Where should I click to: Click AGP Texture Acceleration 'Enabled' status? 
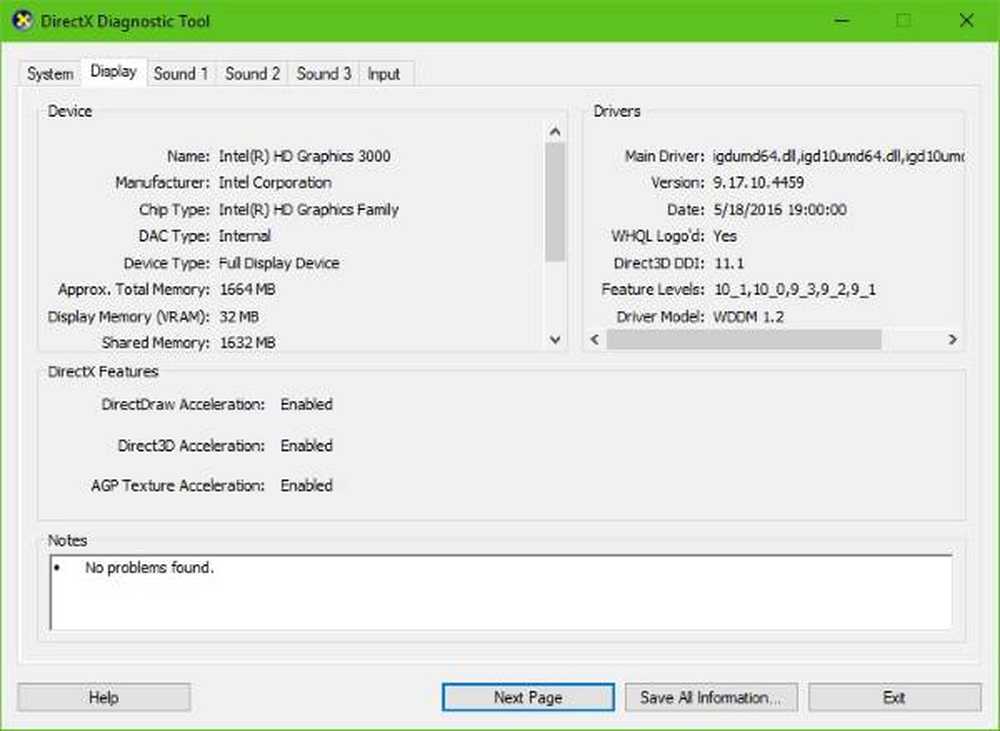point(307,485)
